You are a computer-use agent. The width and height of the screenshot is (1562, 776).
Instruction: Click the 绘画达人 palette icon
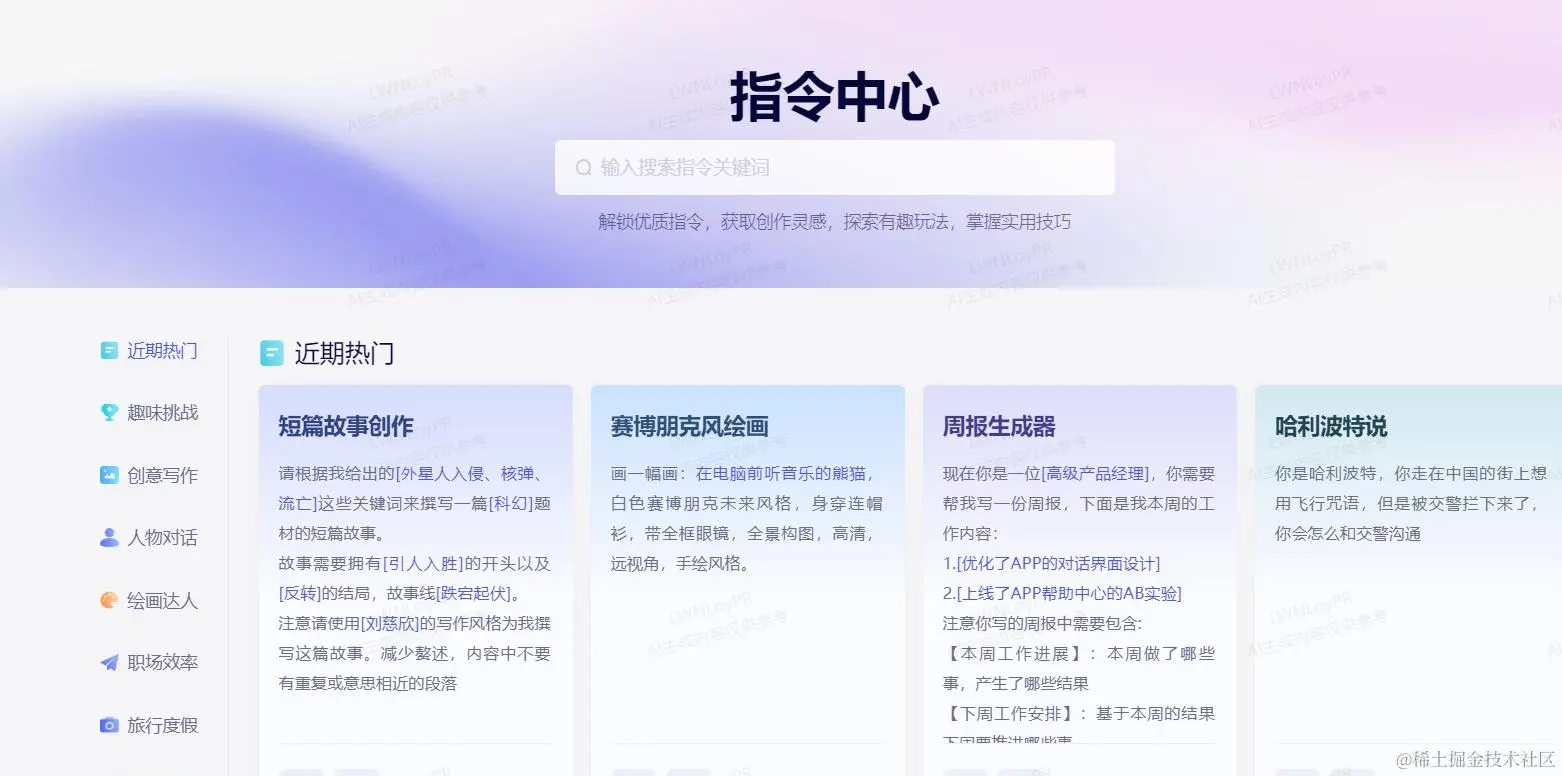pyautogui.click(x=109, y=600)
